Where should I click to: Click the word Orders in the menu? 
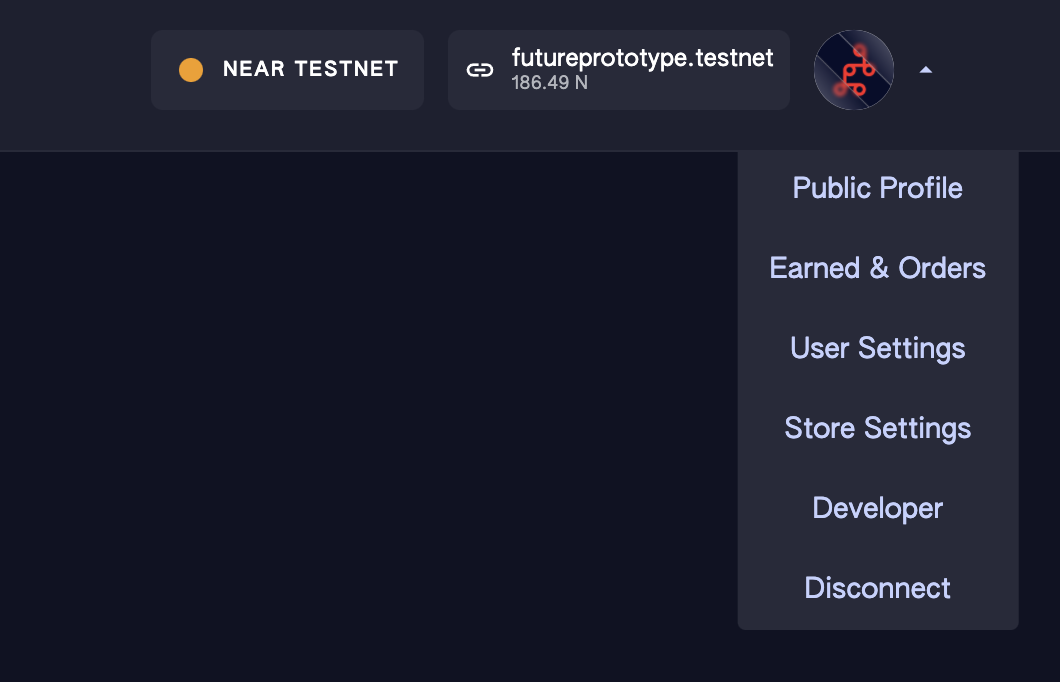[x=942, y=268]
